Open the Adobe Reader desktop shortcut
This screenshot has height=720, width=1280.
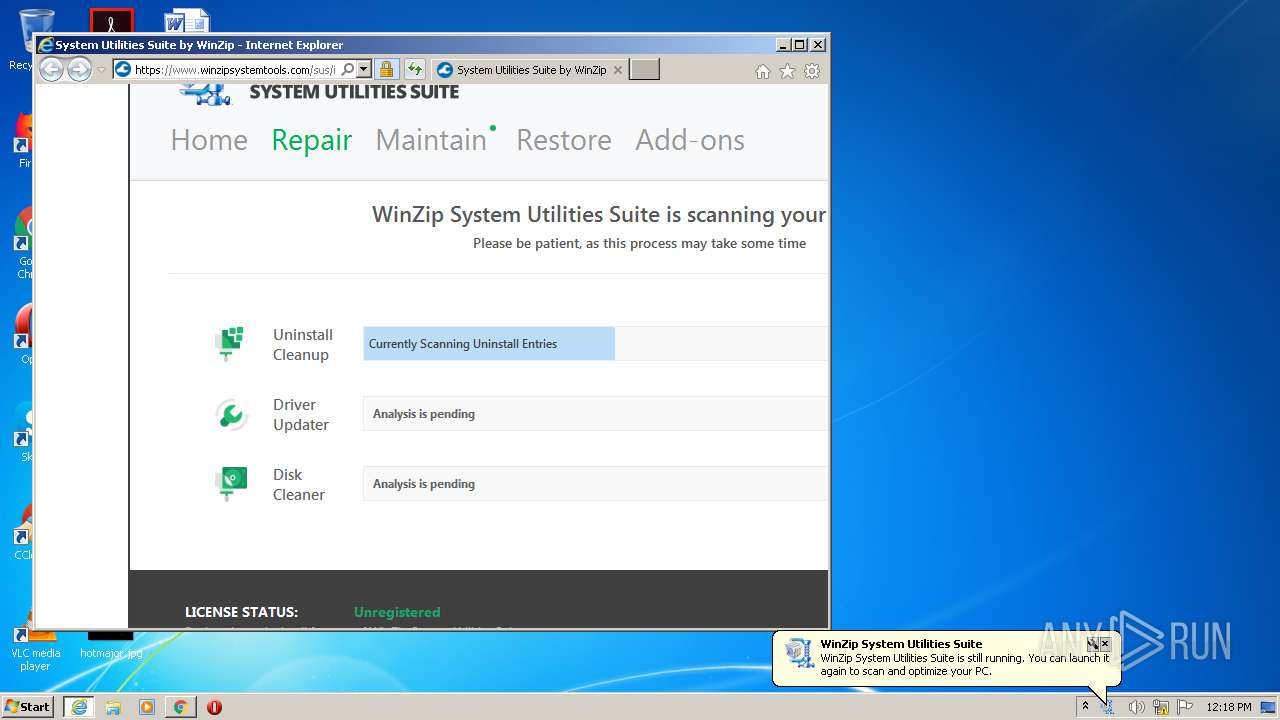tap(111, 21)
